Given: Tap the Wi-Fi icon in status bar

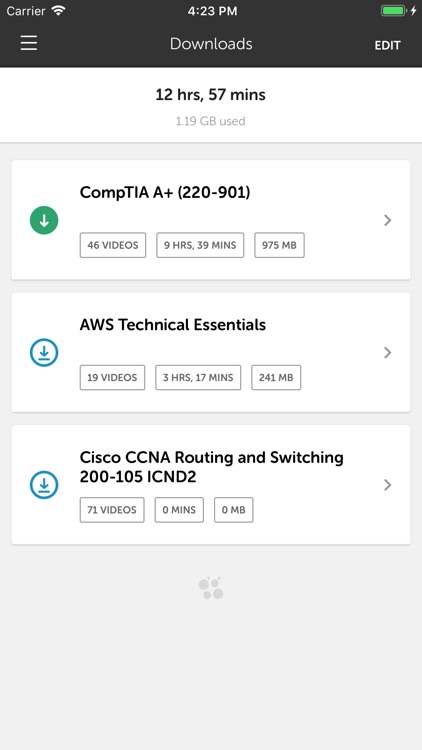Looking at the screenshot, I should [x=58, y=11].
